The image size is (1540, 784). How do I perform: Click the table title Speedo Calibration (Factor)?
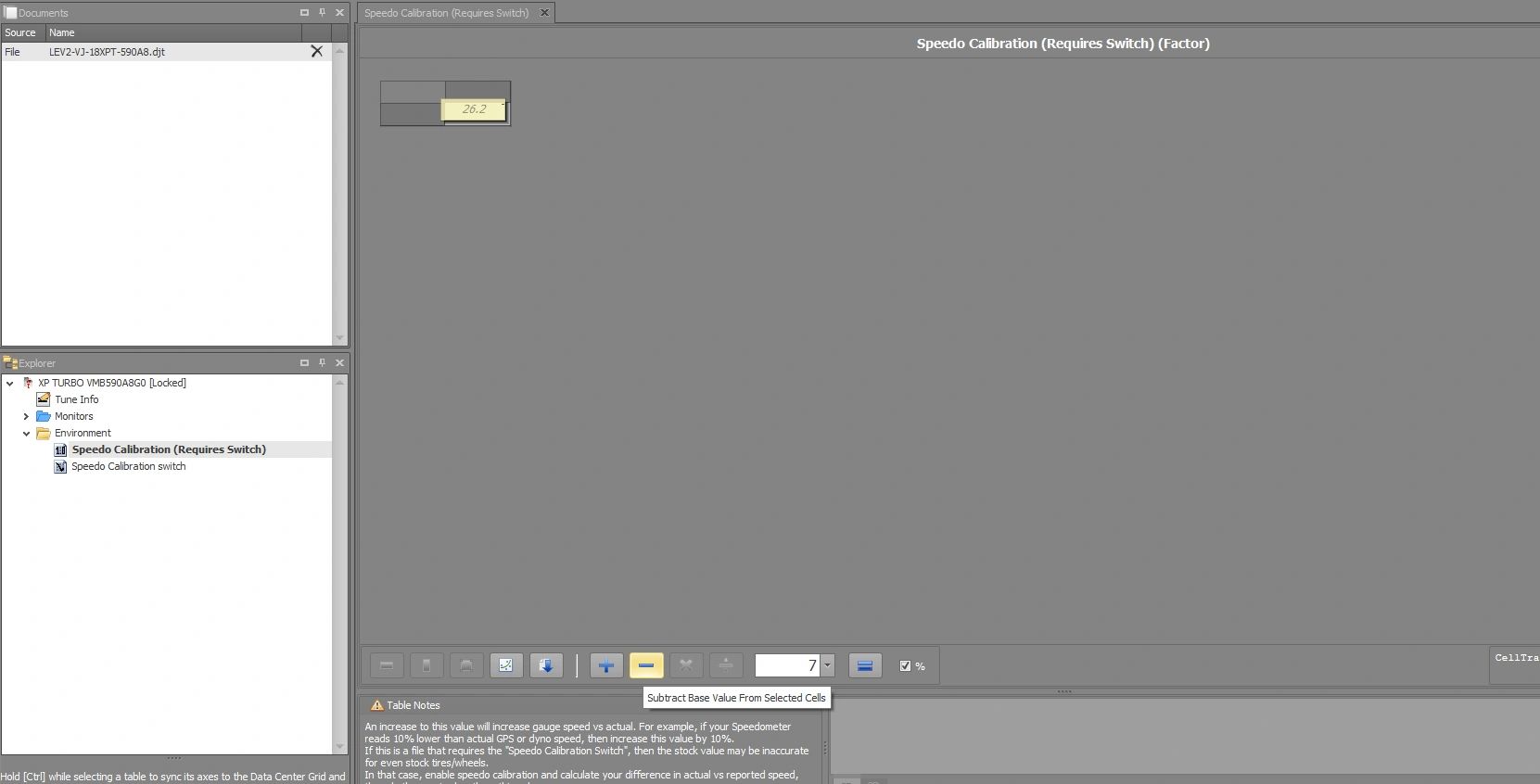[x=1063, y=44]
